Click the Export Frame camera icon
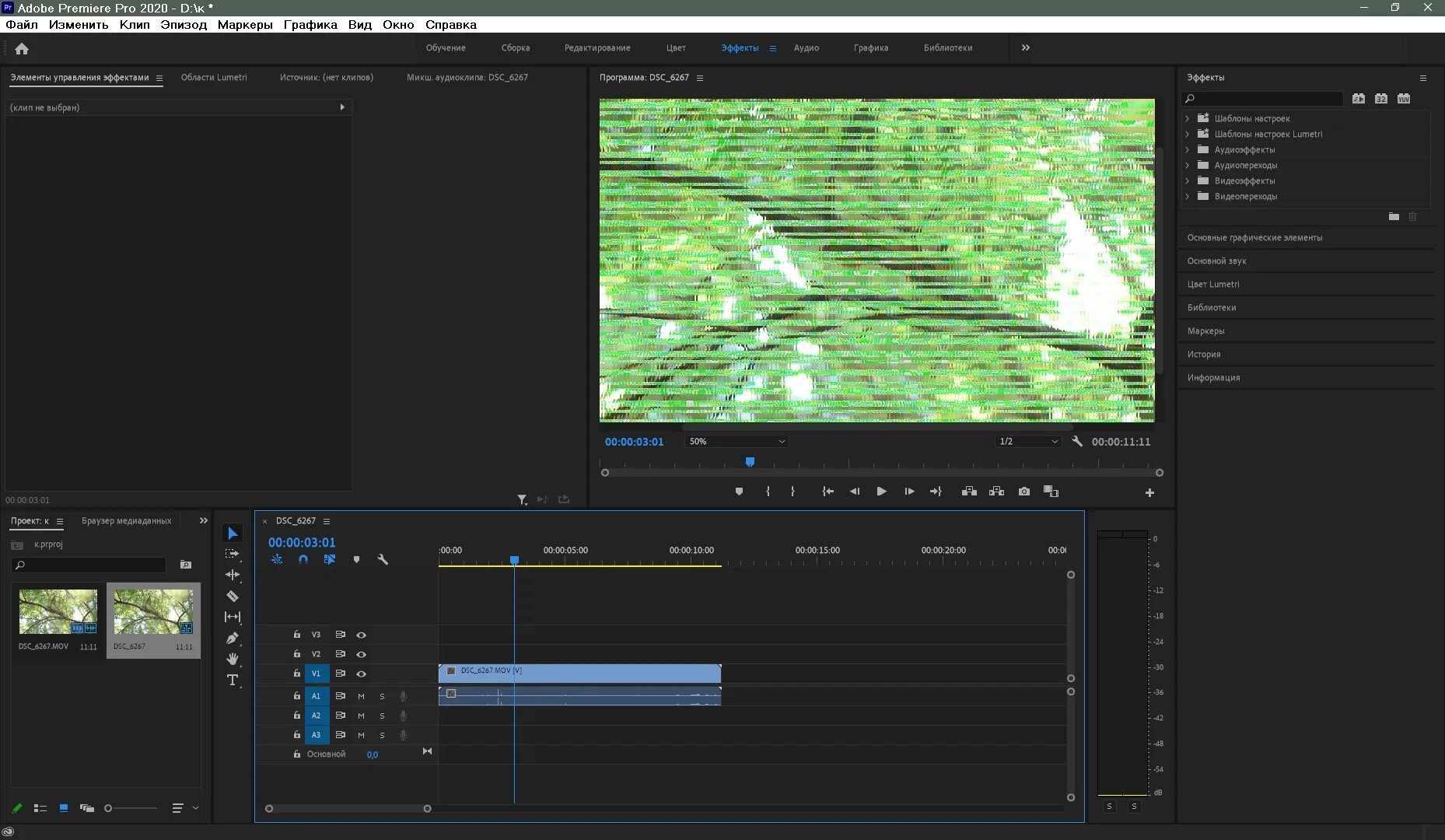Viewport: 1445px width, 840px height. 1024,492
